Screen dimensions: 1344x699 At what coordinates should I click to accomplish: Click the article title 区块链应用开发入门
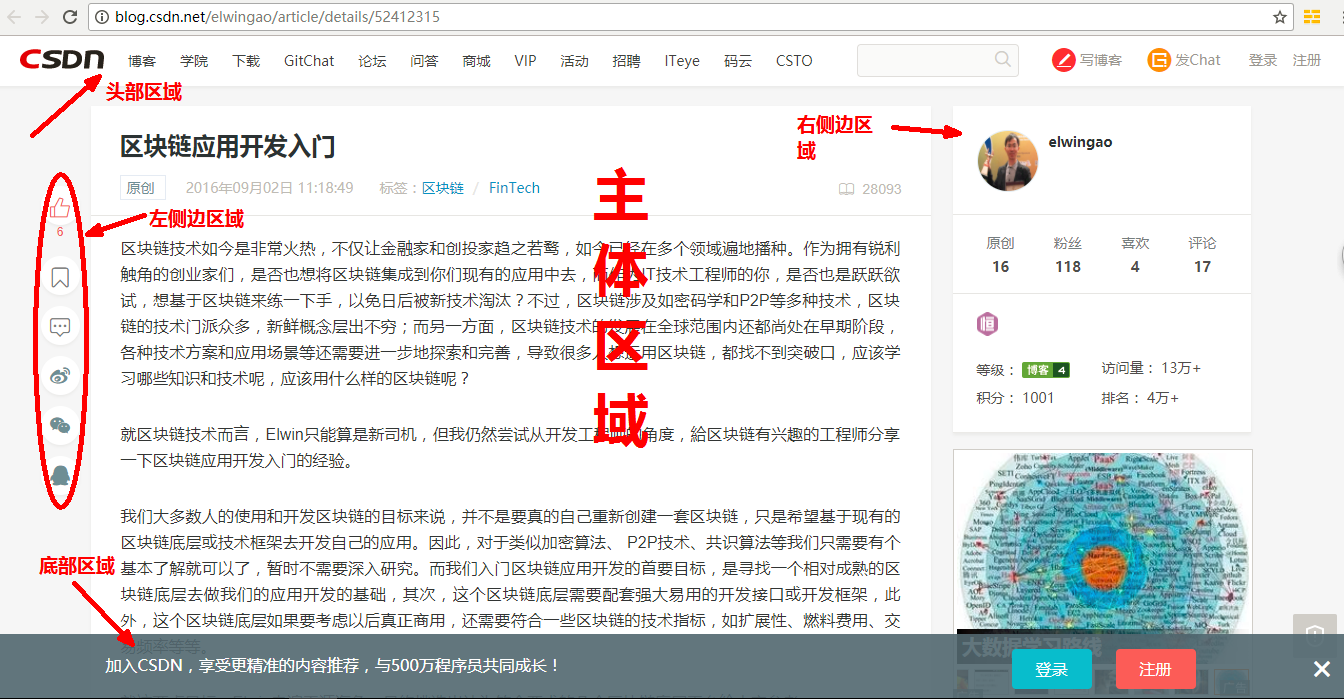tap(228, 146)
